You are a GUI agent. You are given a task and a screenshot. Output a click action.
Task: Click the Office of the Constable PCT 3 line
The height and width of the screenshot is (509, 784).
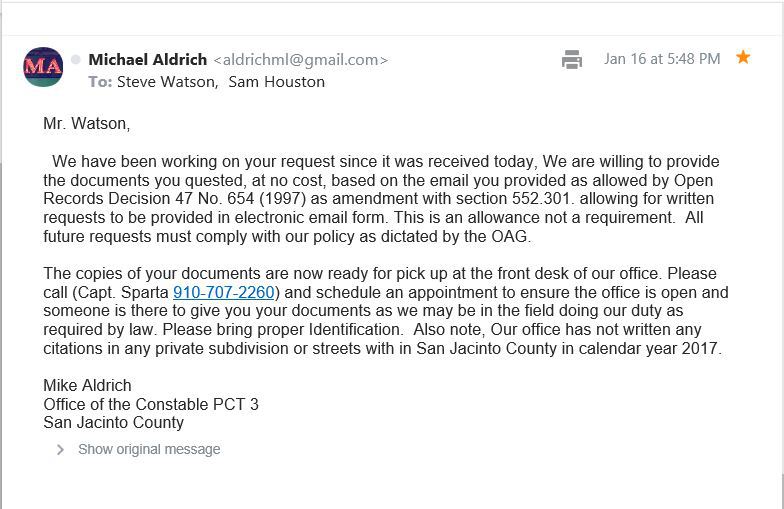point(151,404)
